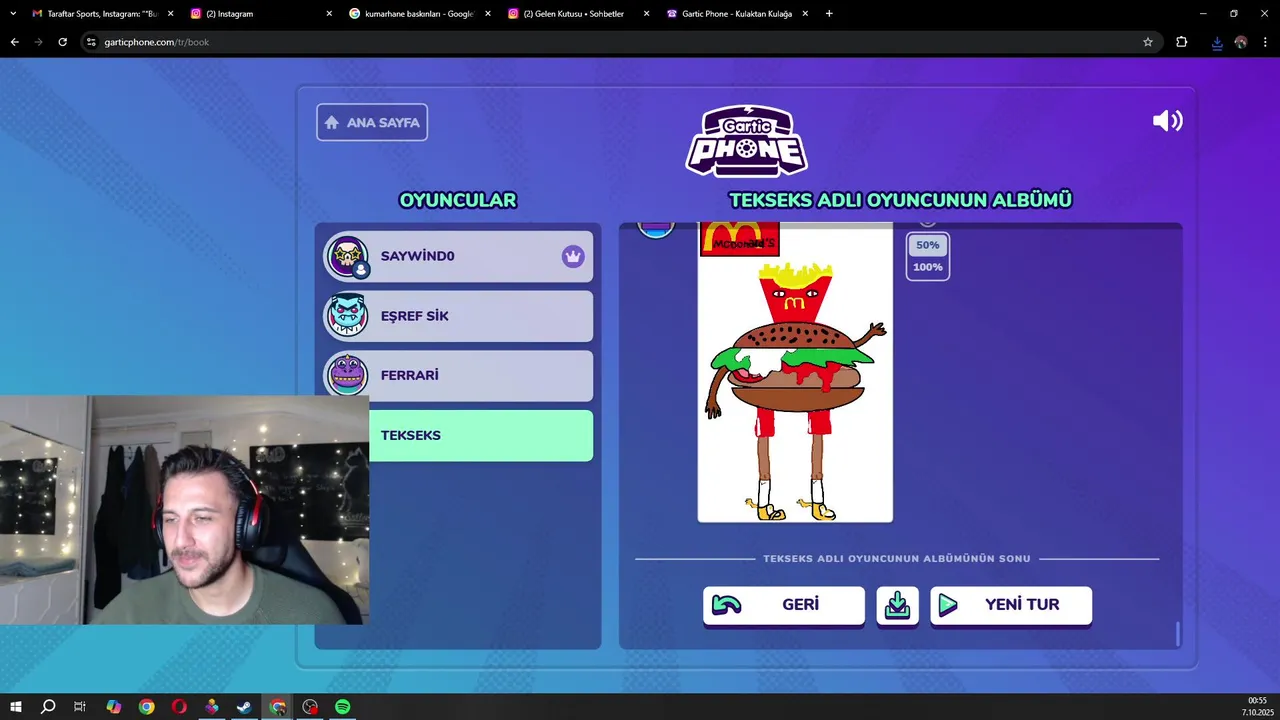Open Spotify from the taskbar

coord(342,707)
